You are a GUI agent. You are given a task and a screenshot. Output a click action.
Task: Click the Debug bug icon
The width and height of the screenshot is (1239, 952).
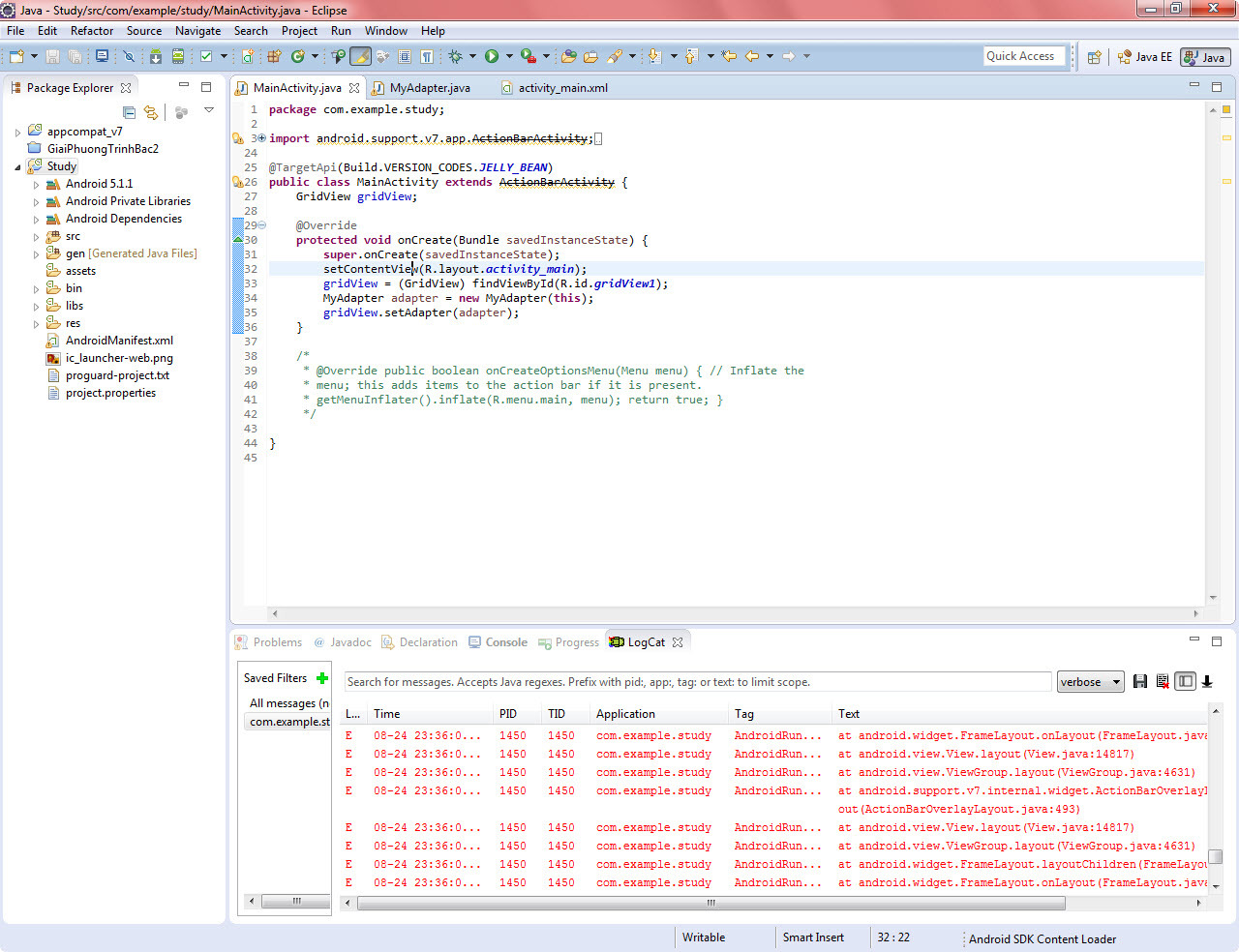tap(456, 57)
